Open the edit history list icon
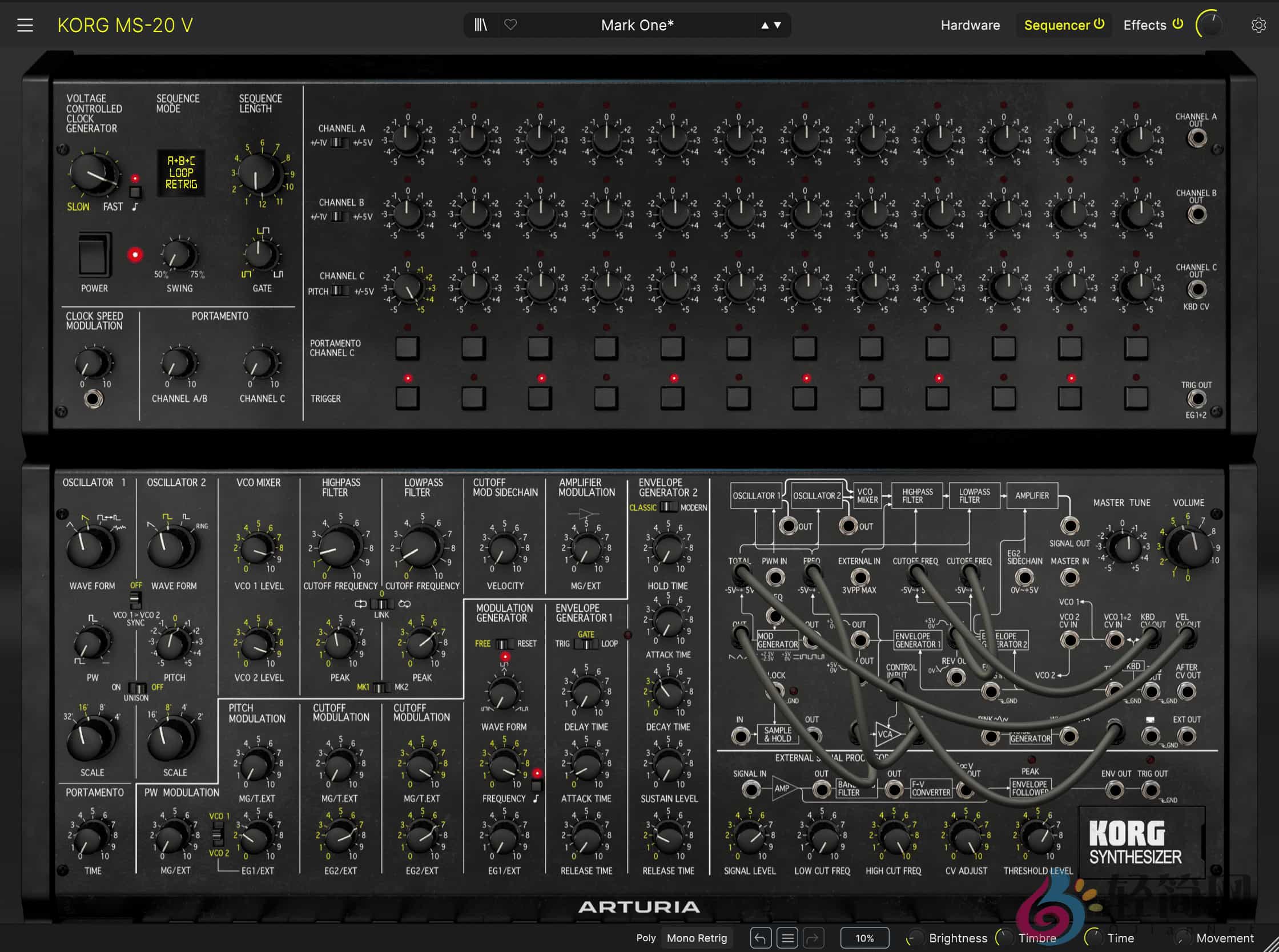Image resolution: width=1279 pixels, height=952 pixels. point(787,938)
